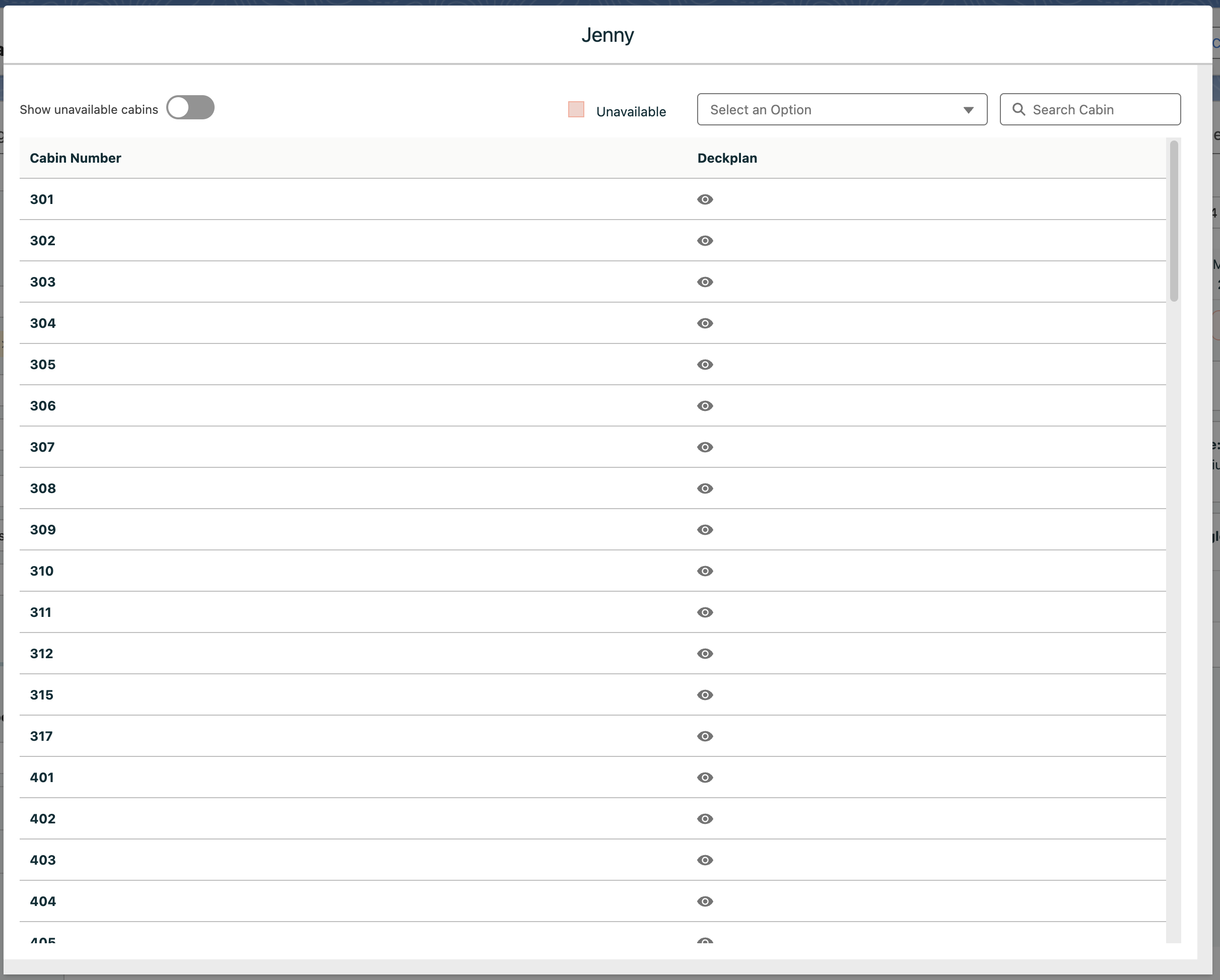The width and height of the screenshot is (1220, 980).
Task: Show deckplan eye icon for cabin 310
Action: (705, 571)
